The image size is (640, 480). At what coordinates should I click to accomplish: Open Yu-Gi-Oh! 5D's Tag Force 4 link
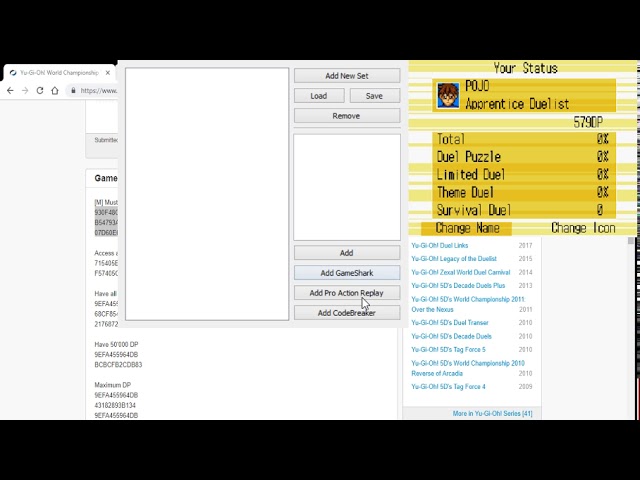pyautogui.click(x=448, y=387)
